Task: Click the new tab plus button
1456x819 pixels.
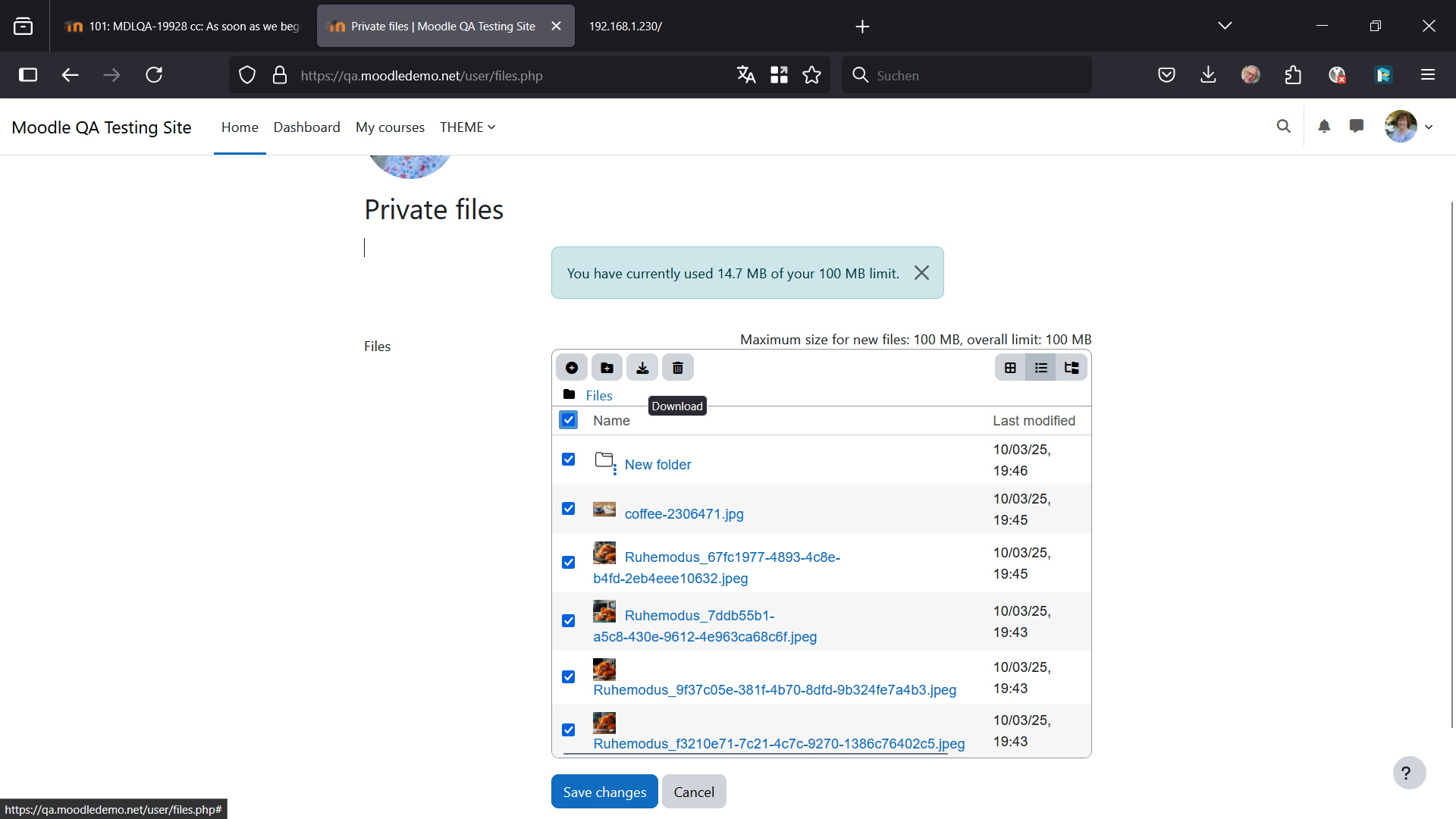Action: click(862, 27)
